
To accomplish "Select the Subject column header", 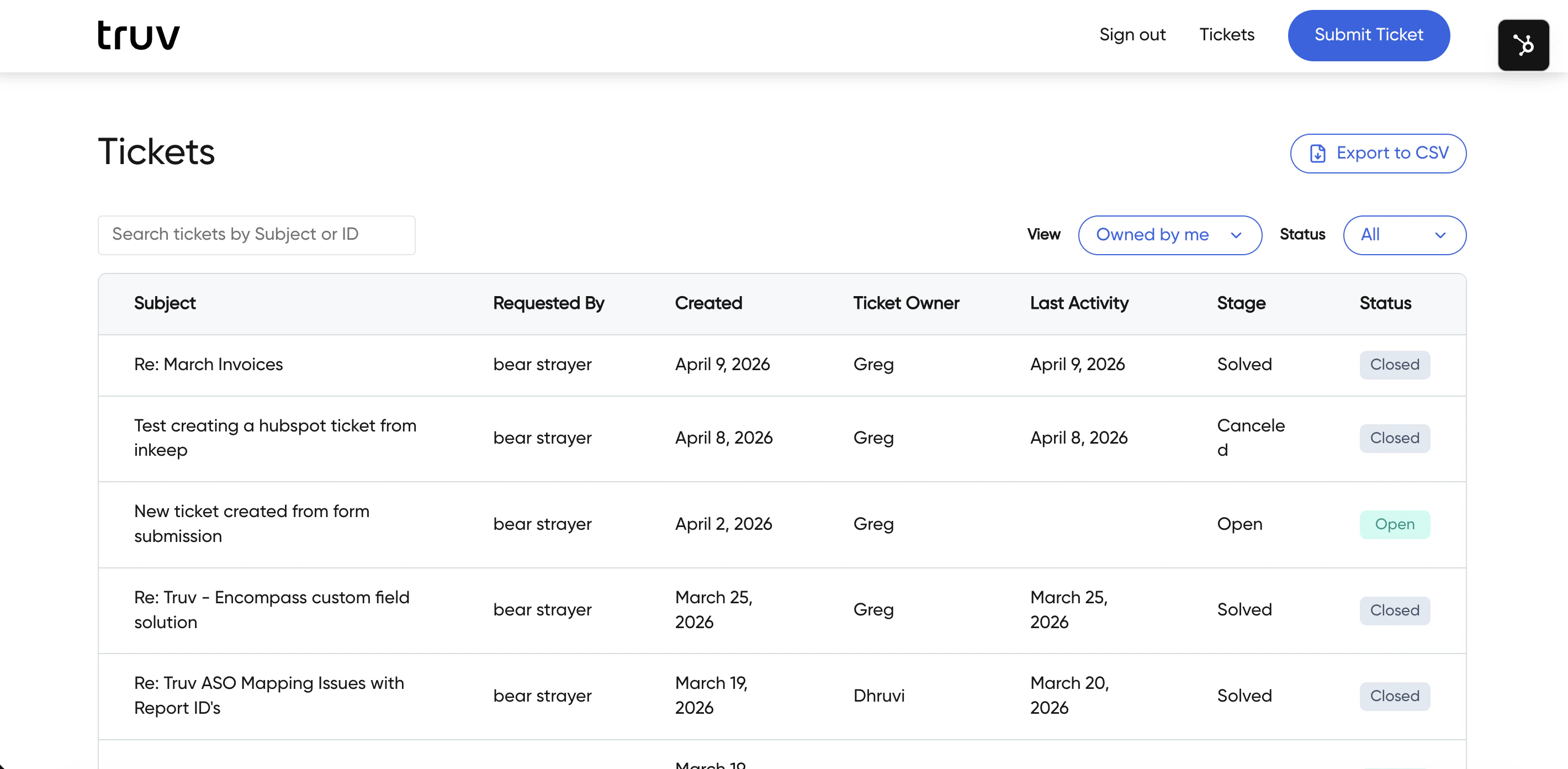I will [x=165, y=303].
